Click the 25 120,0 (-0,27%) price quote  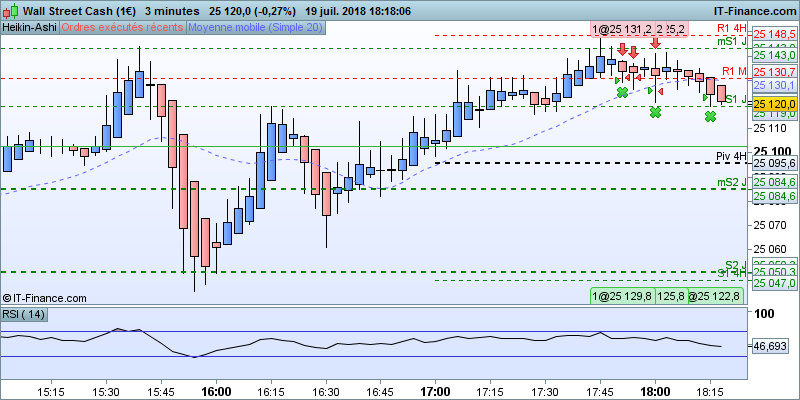[x=253, y=11]
